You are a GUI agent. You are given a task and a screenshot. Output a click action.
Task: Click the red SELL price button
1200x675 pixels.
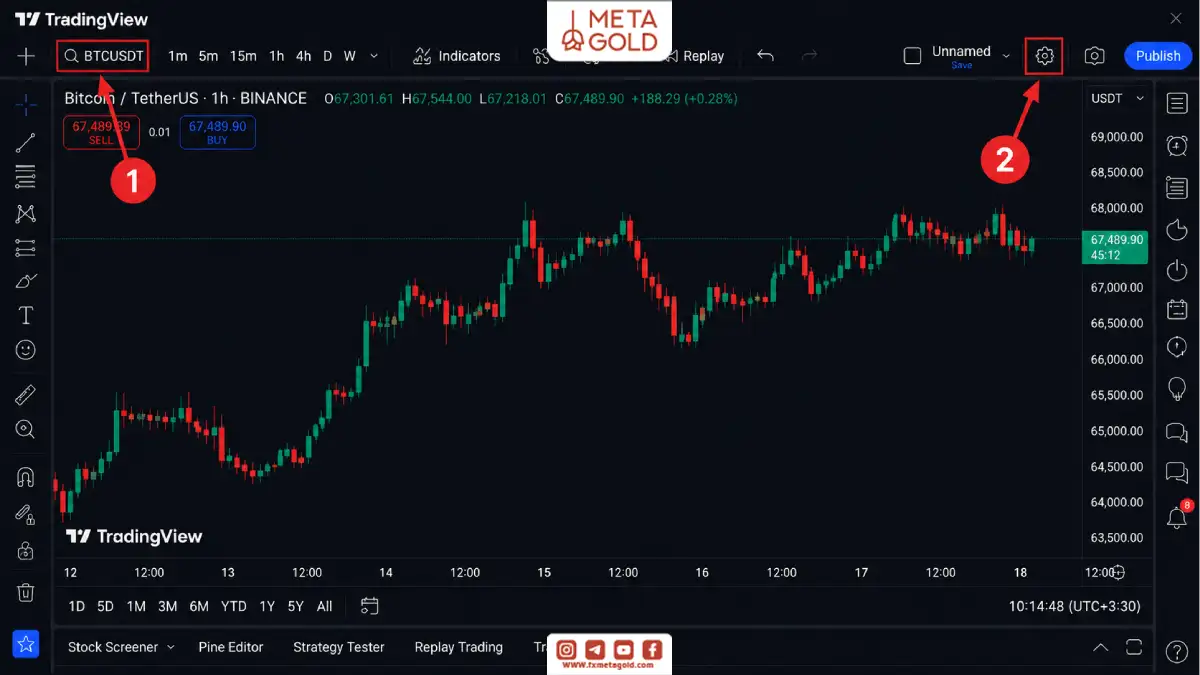101,133
